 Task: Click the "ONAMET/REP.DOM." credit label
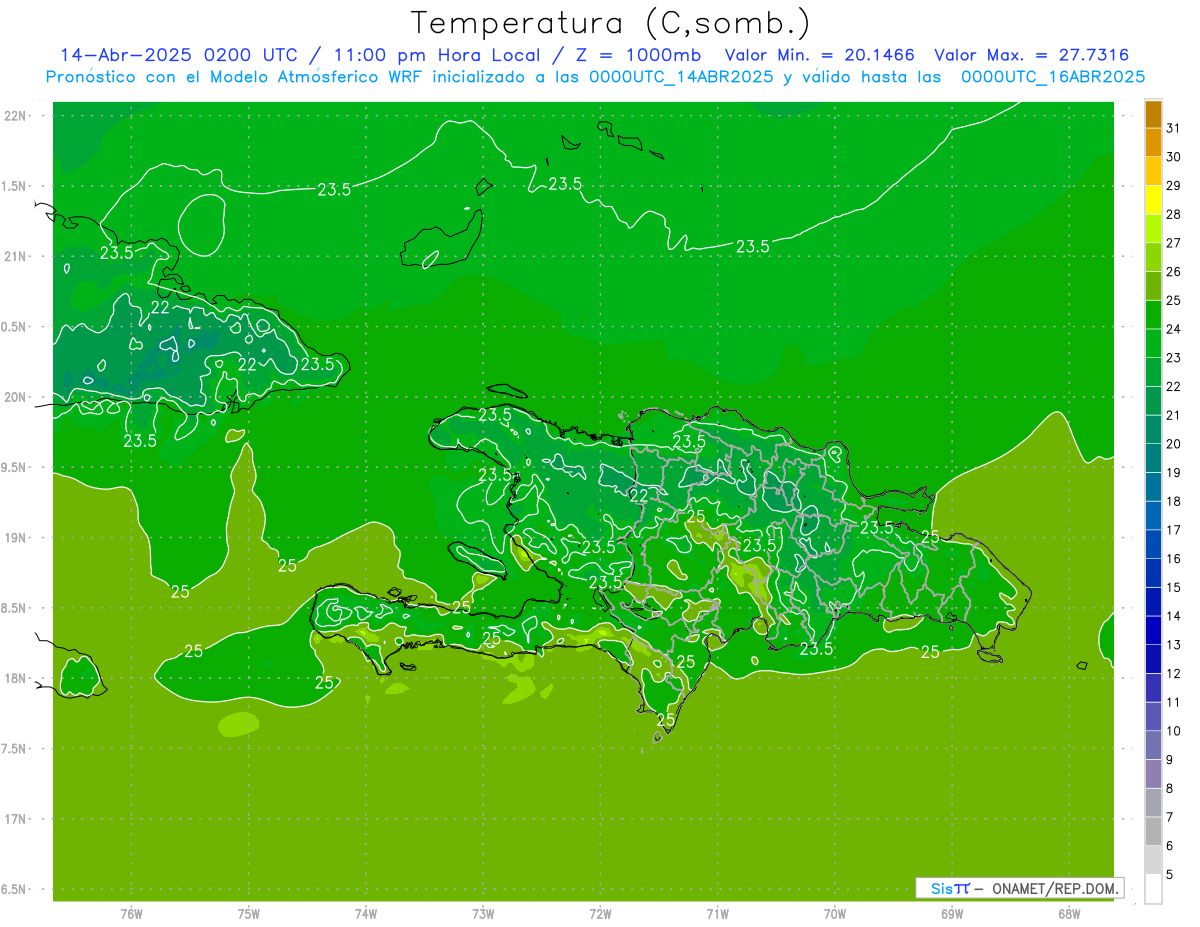pyautogui.click(x=1054, y=888)
